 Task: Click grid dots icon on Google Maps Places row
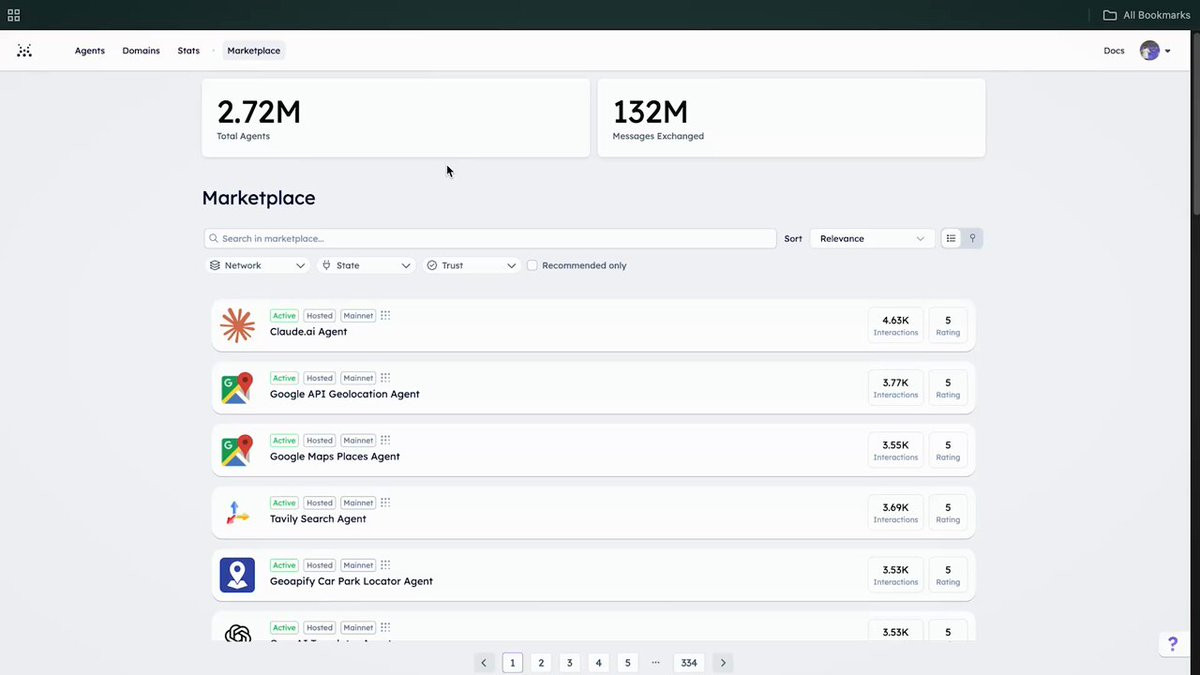coord(385,440)
